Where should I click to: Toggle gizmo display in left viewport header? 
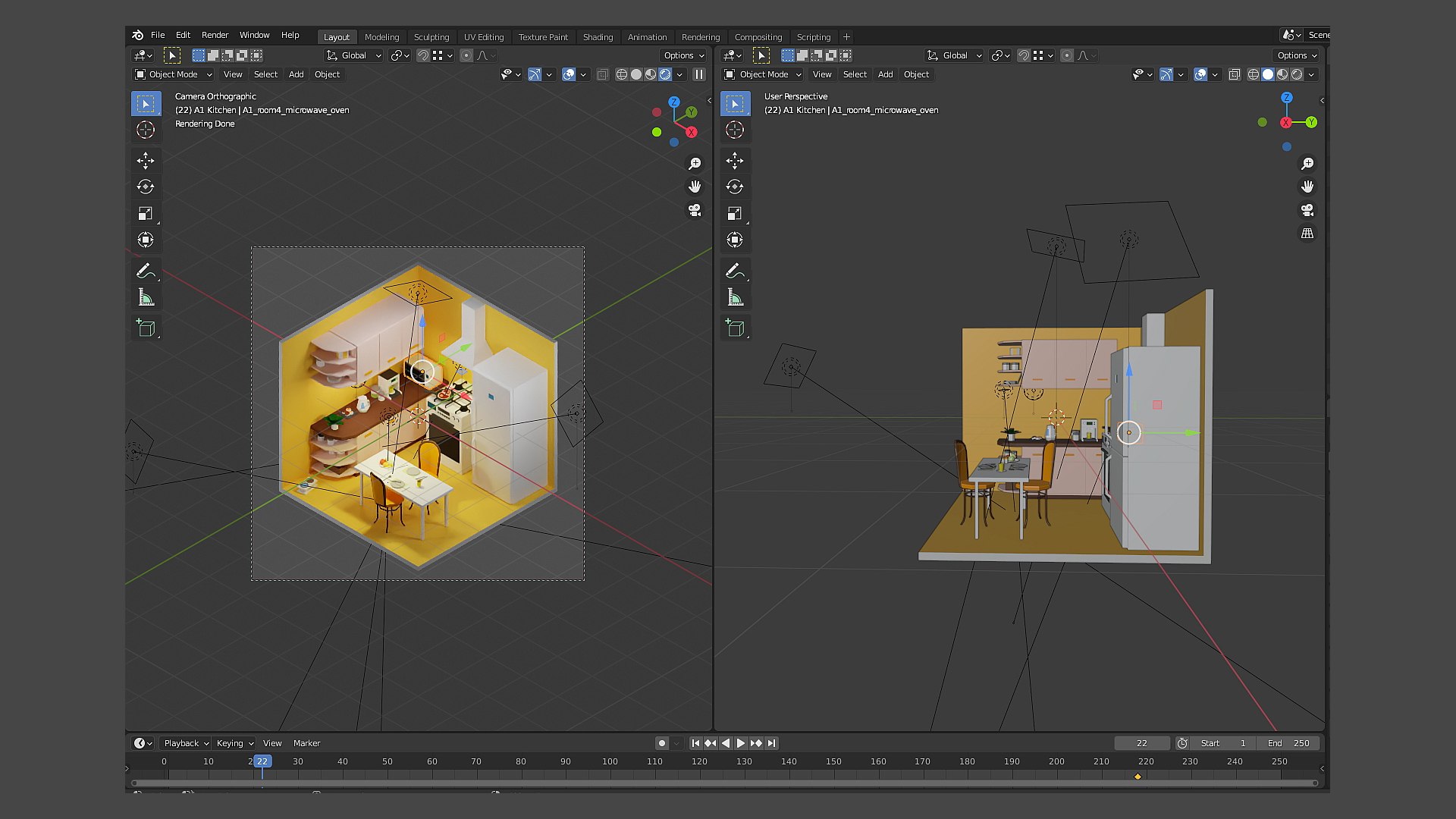pyautogui.click(x=535, y=74)
